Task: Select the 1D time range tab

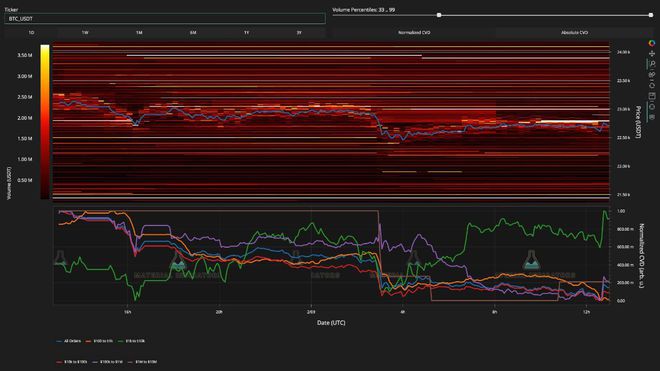Action: (31, 32)
